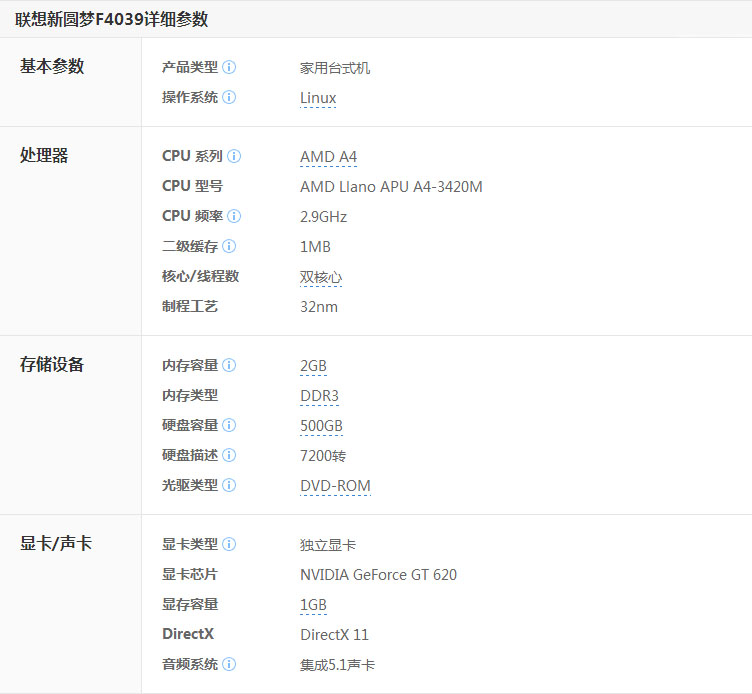Select the 7200转 hard disk description

(x=323, y=456)
